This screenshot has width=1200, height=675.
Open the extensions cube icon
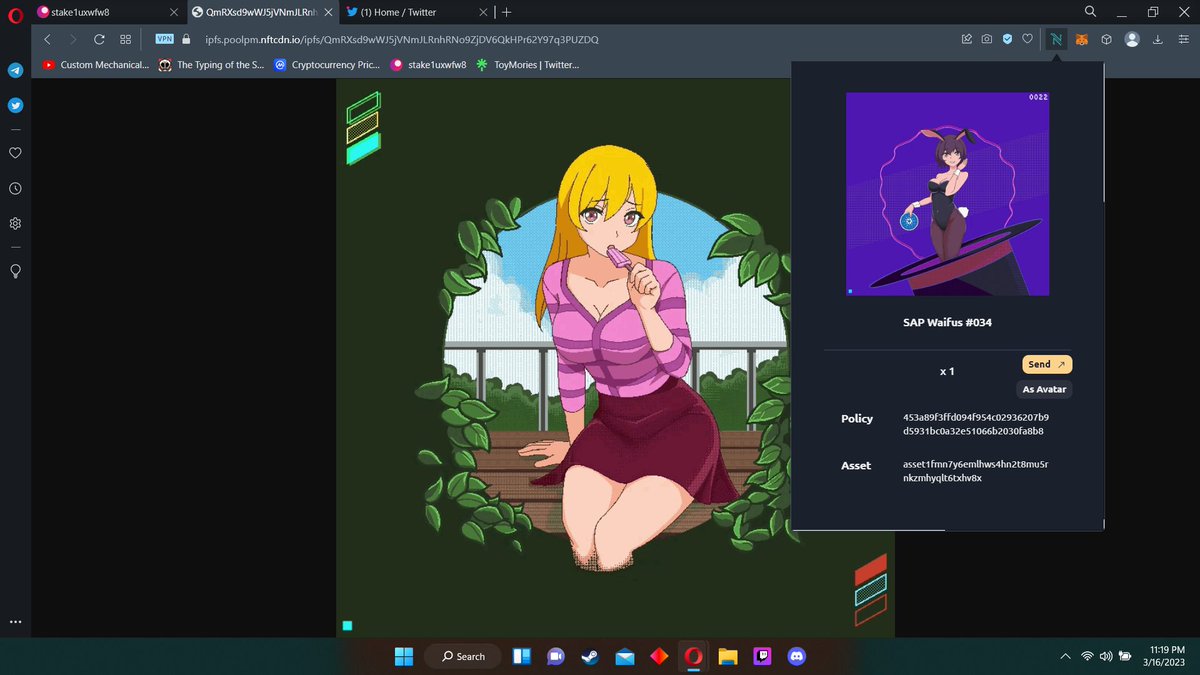pos(1107,39)
